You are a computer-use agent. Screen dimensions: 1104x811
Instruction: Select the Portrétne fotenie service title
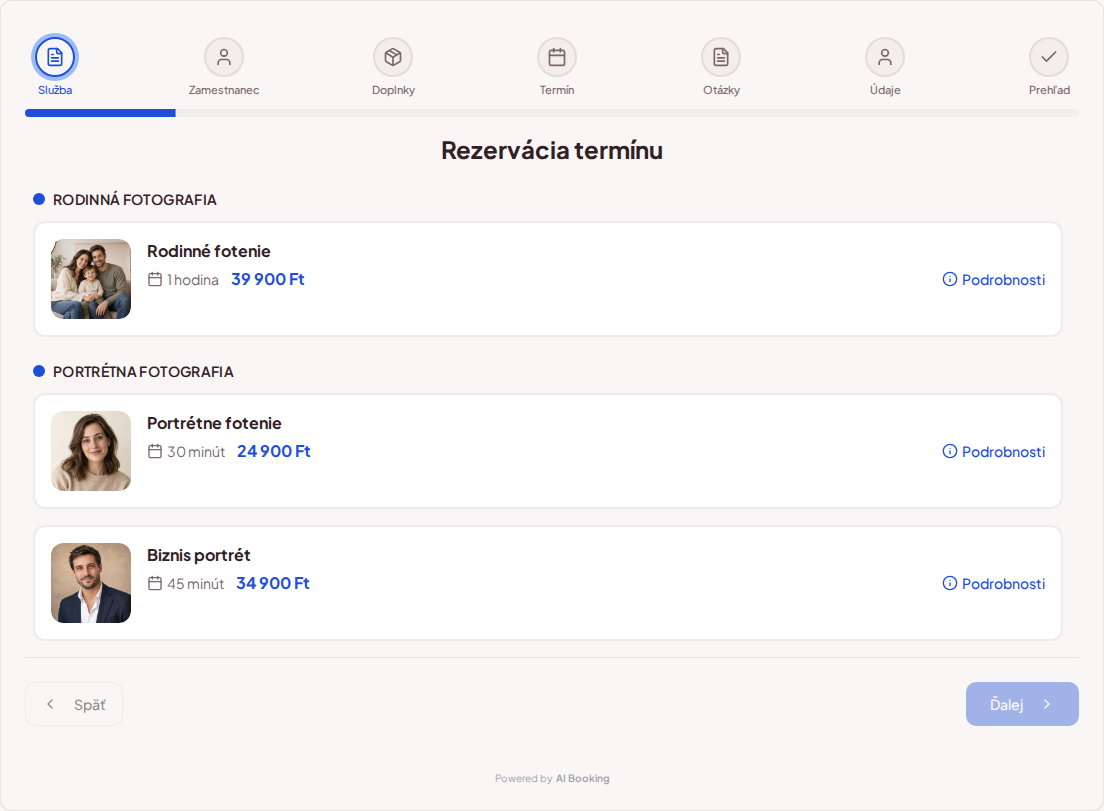(x=214, y=423)
